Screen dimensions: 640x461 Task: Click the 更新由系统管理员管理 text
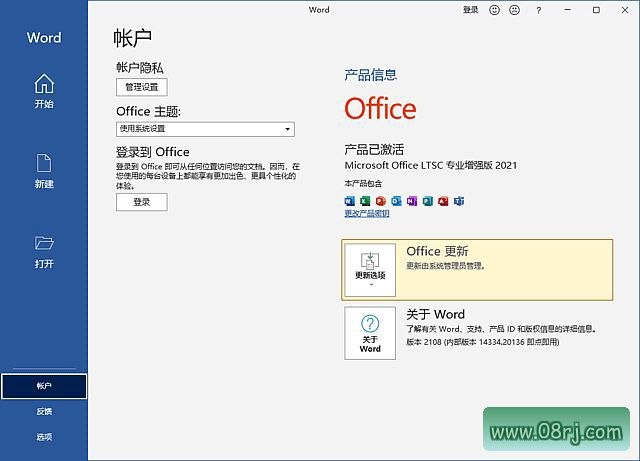coord(445,266)
